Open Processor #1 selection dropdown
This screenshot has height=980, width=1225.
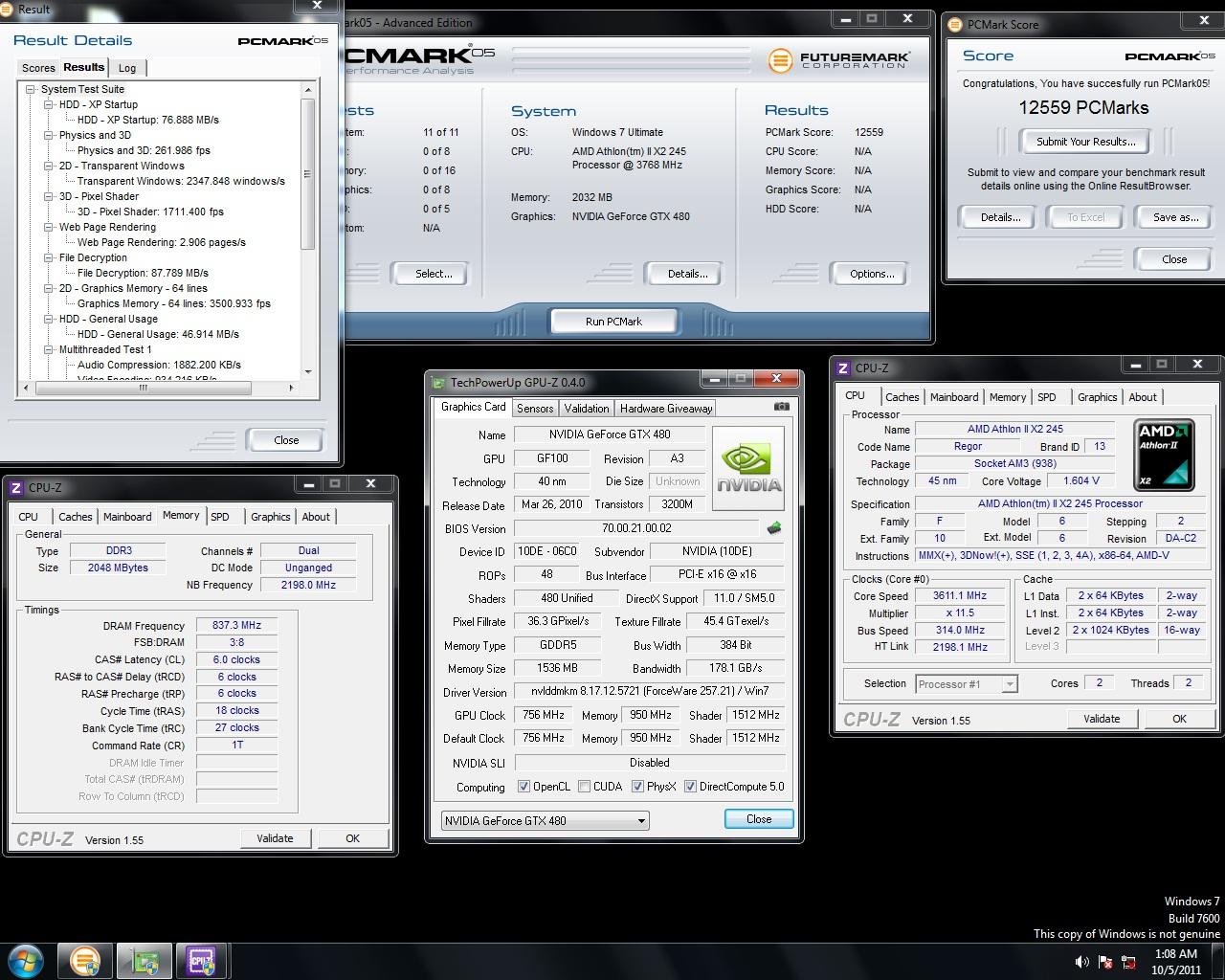[x=966, y=683]
